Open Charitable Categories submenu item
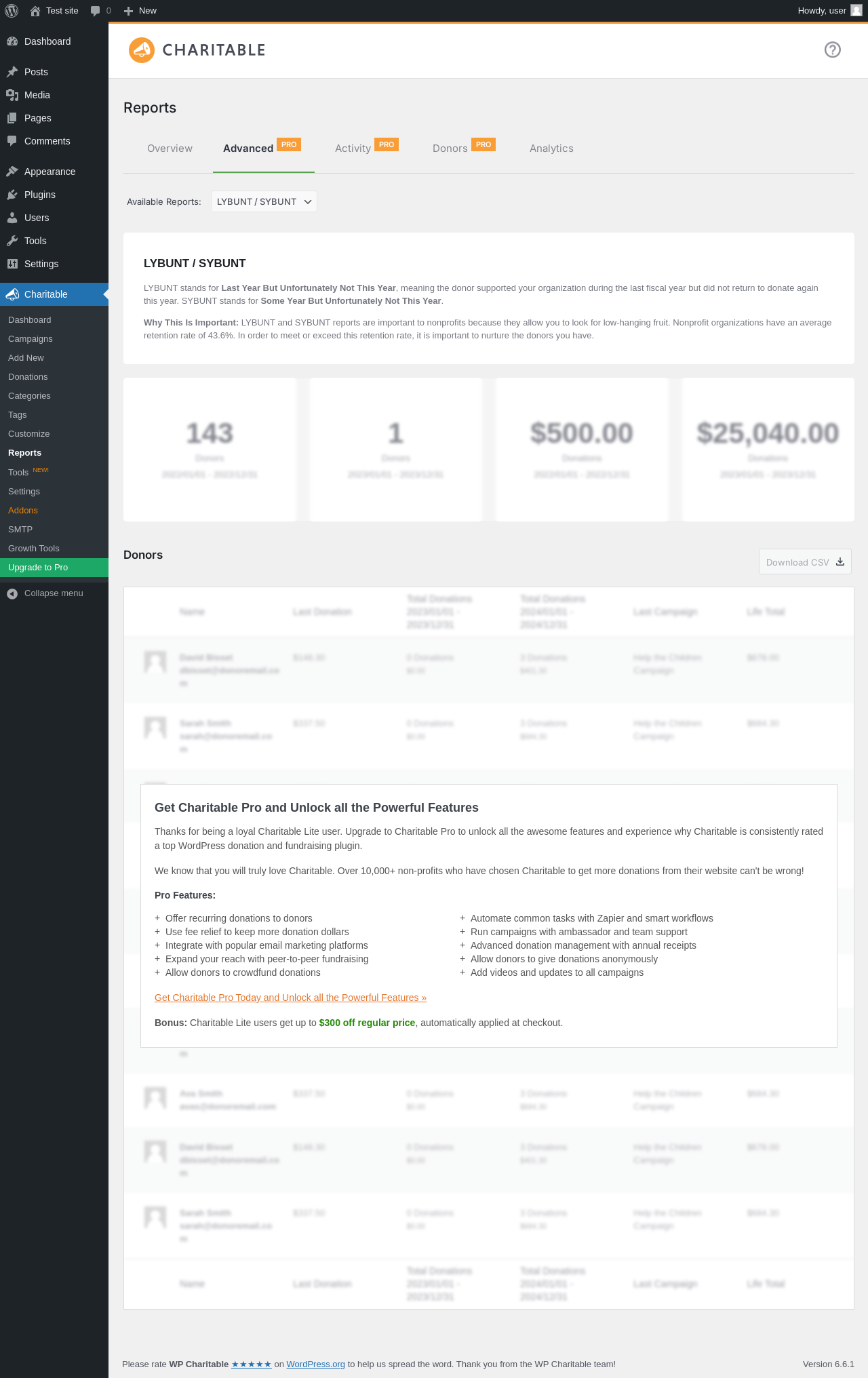The image size is (868, 1378). tap(54, 396)
